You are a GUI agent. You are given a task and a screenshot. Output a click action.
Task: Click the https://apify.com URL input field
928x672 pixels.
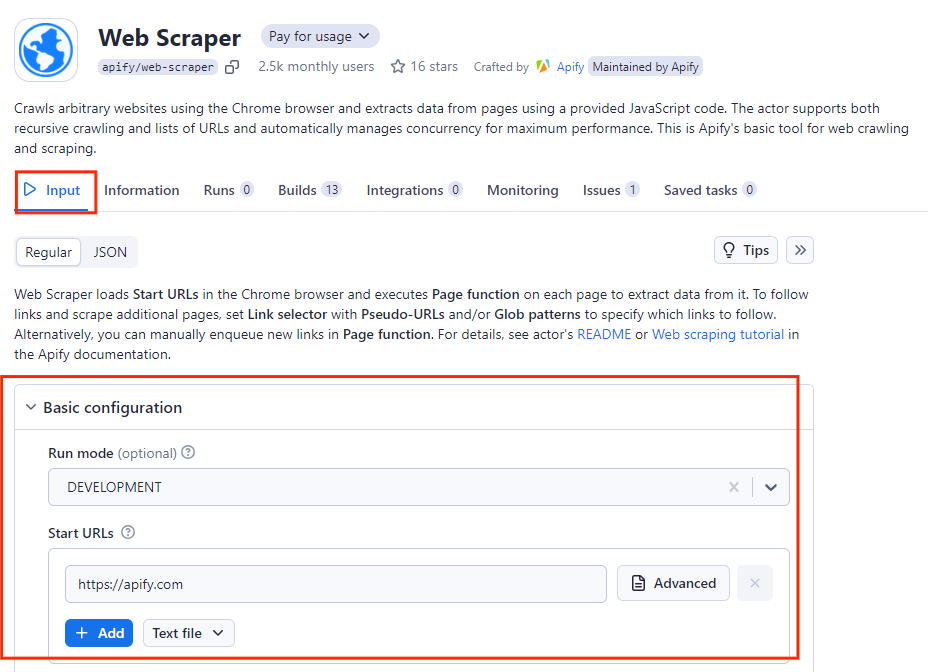(x=336, y=584)
